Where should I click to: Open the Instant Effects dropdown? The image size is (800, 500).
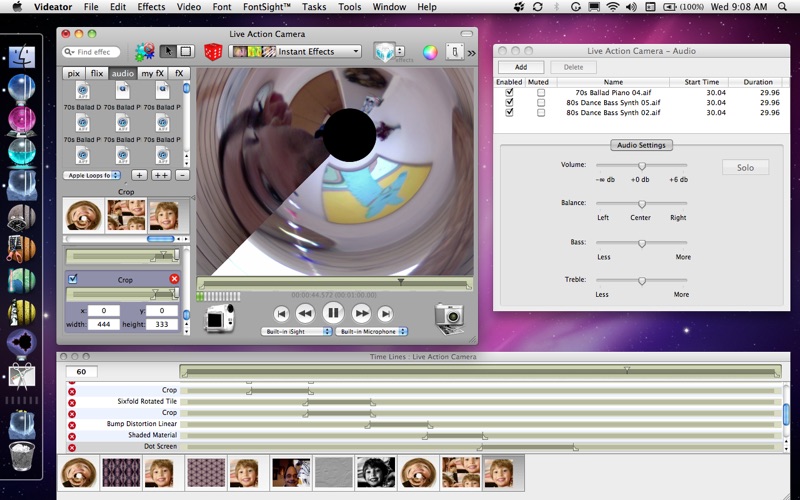coord(295,52)
